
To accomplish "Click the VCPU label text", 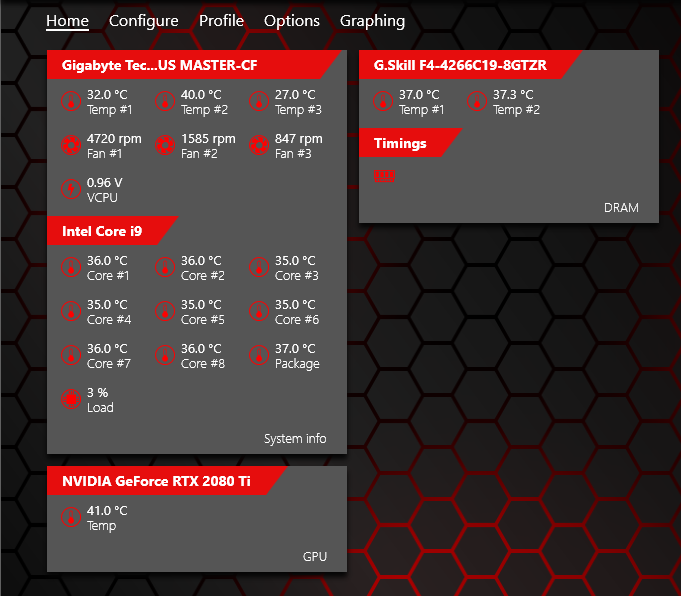I will pyautogui.click(x=102, y=198).
